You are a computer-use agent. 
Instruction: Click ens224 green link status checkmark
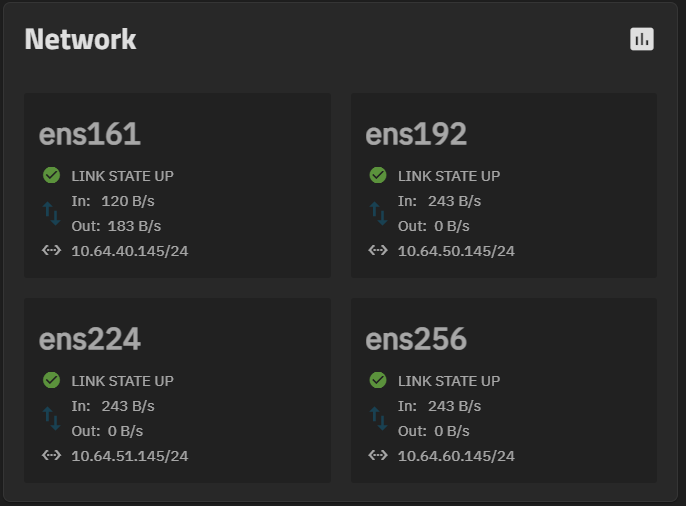[x=52, y=380]
